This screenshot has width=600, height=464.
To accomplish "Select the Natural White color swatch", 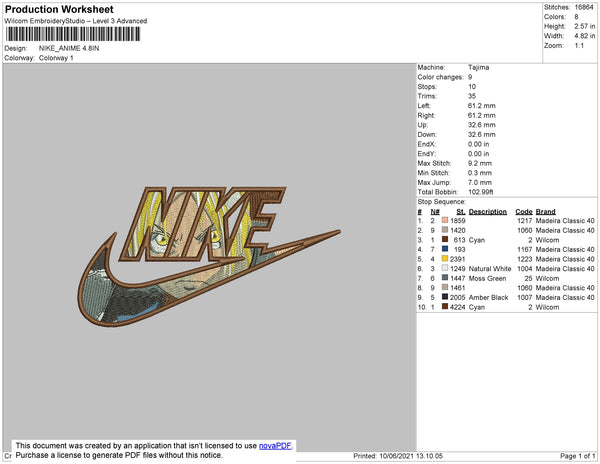I will [x=445, y=268].
